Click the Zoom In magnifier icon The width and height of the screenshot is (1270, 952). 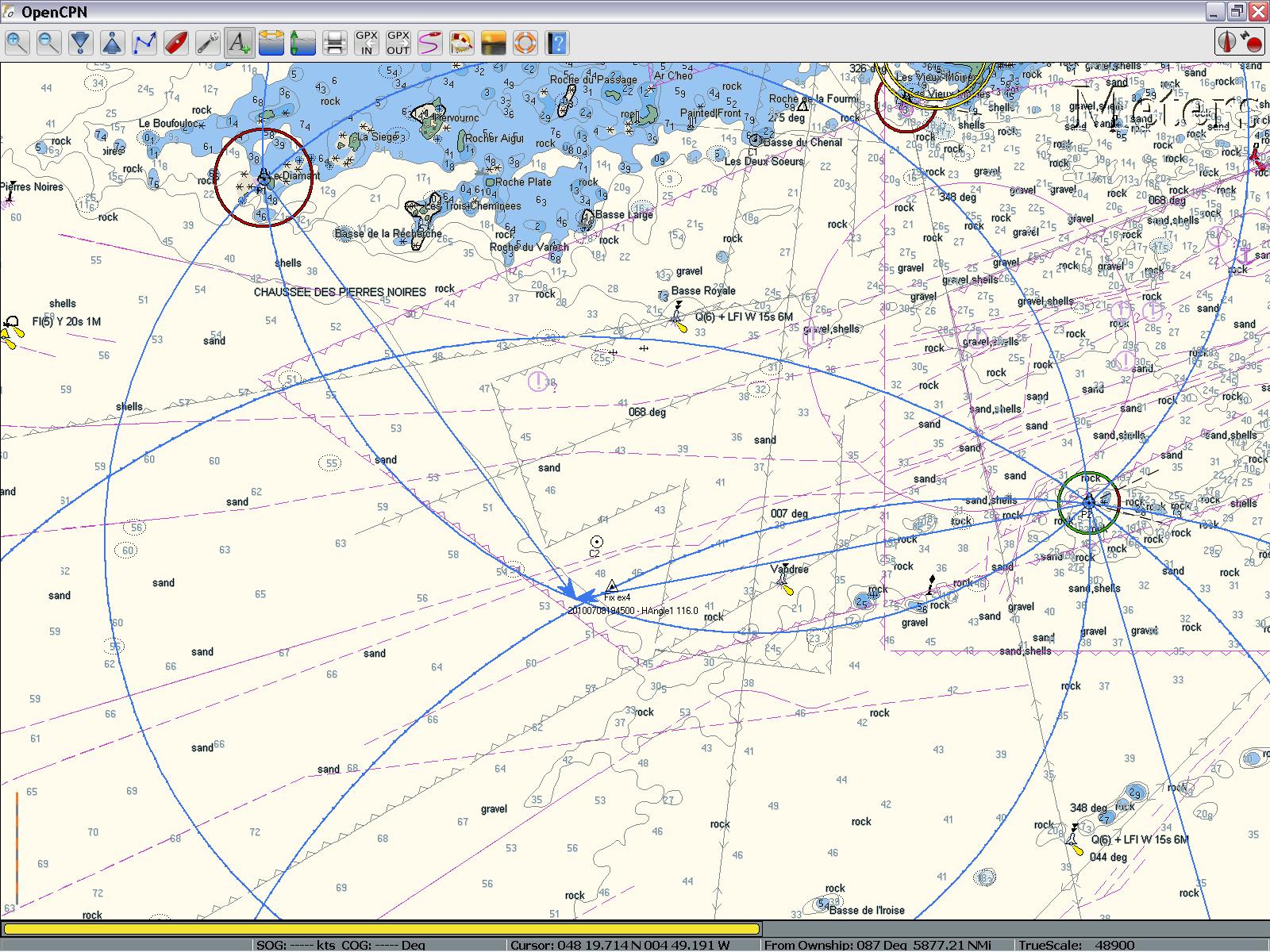pyautogui.click(x=17, y=43)
